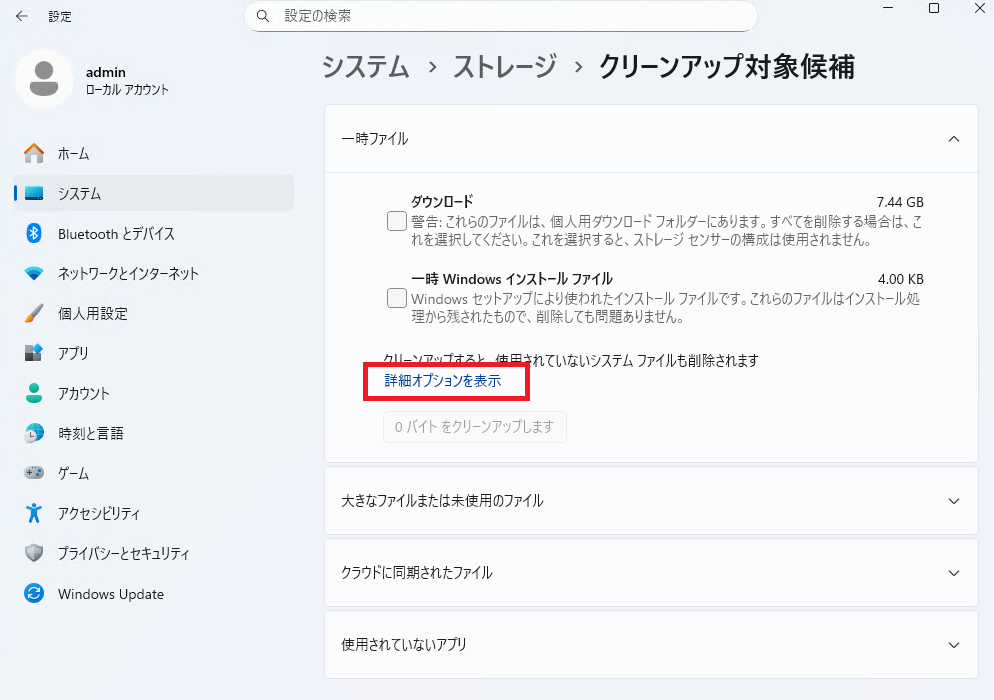Click 0 バイト をクリーンアップします button
The height and width of the screenshot is (700, 994).
(x=475, y=427)
